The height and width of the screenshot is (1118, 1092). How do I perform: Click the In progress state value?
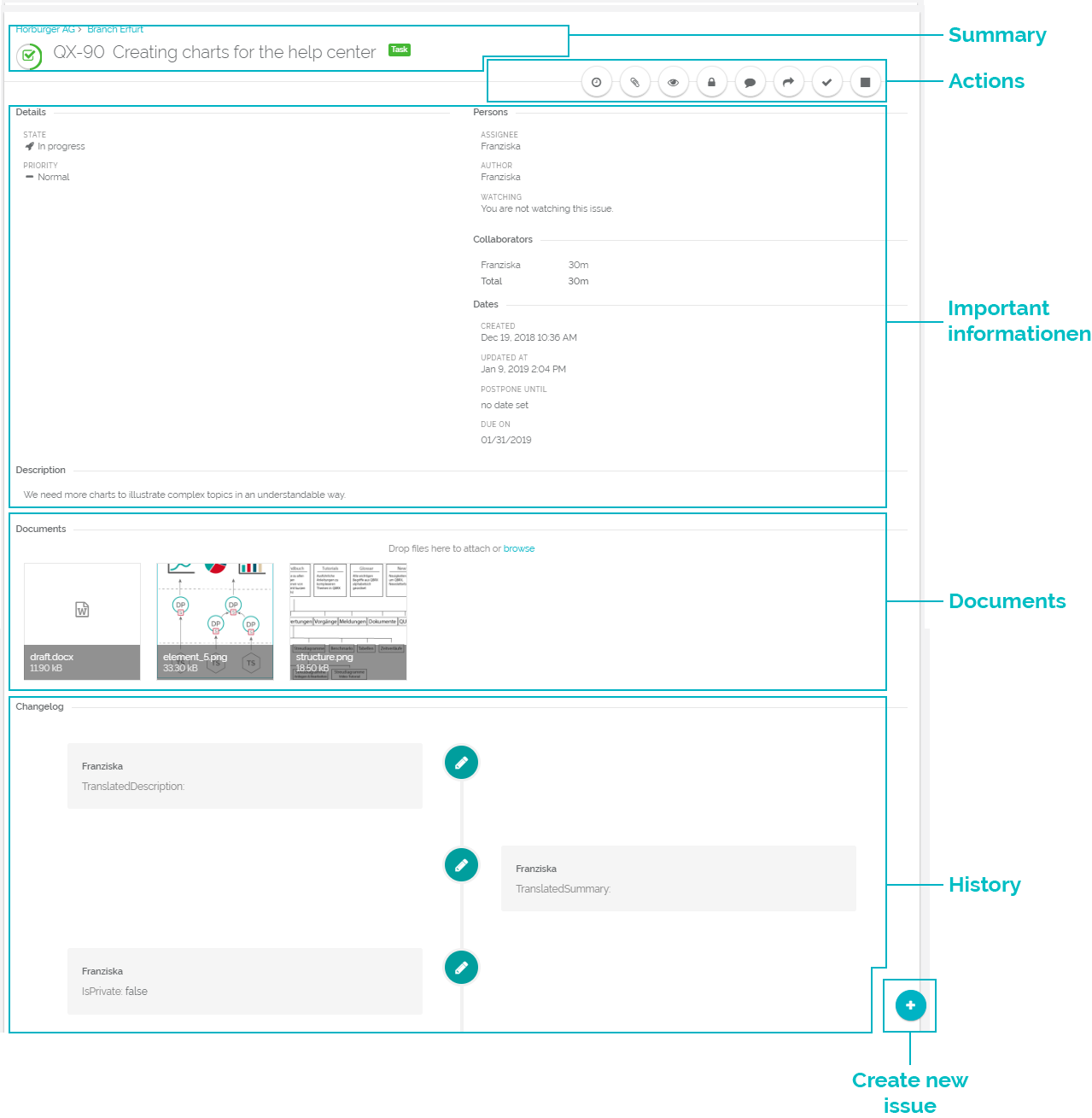(x=61, y=146)
